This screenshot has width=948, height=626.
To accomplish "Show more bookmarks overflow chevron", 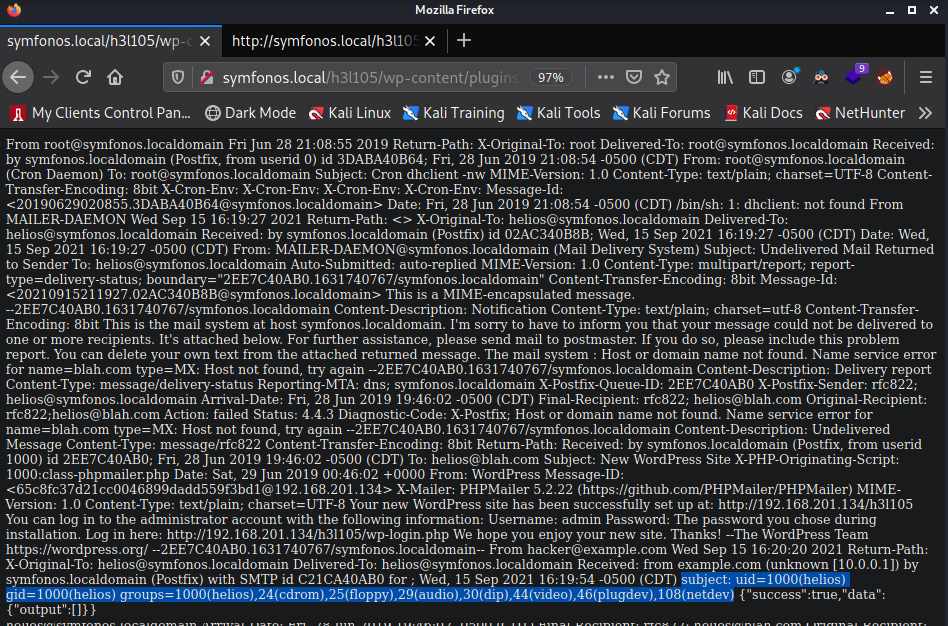I will tap(926, 113).
